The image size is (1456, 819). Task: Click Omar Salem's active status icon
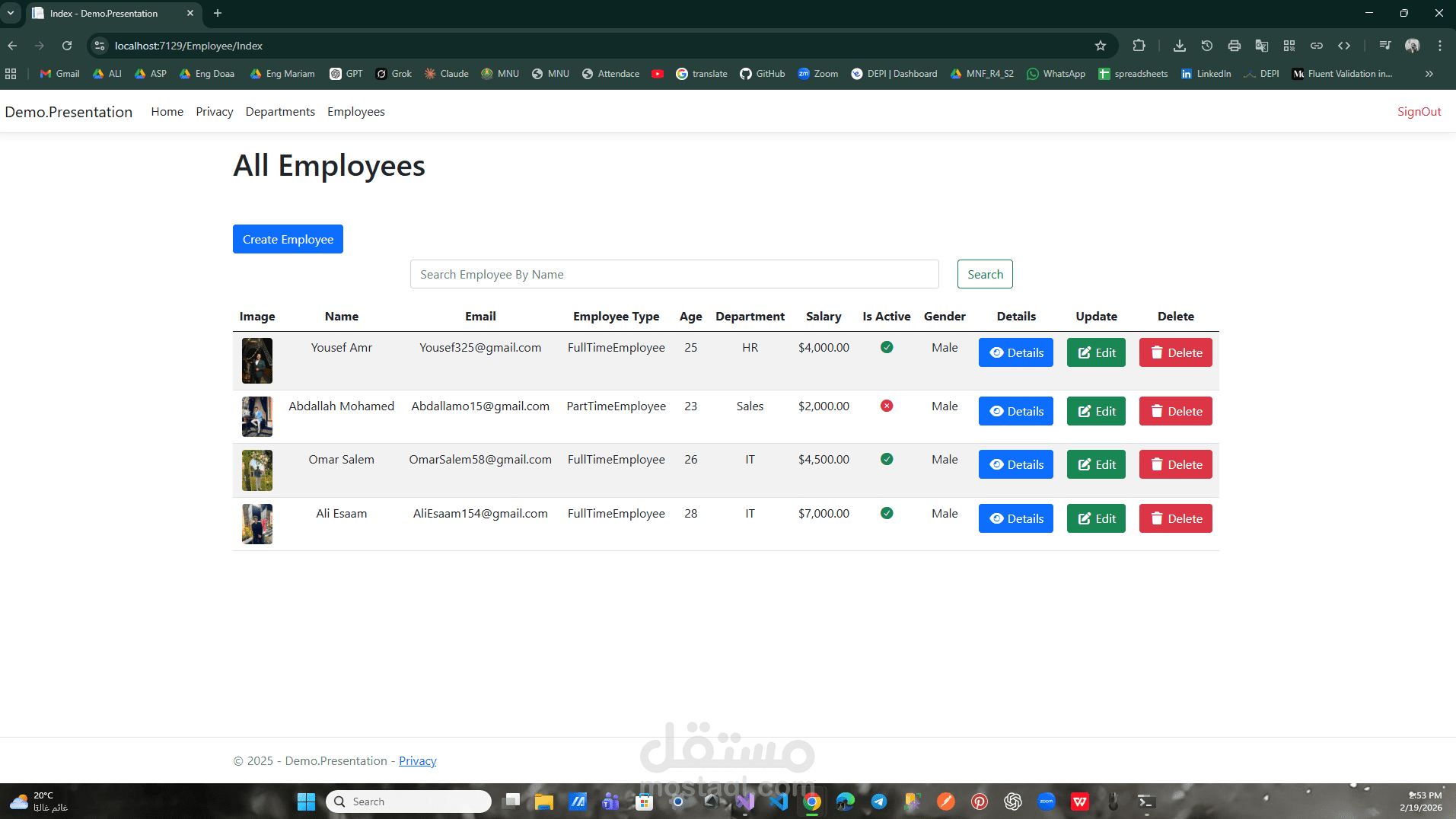coord(886,459)
